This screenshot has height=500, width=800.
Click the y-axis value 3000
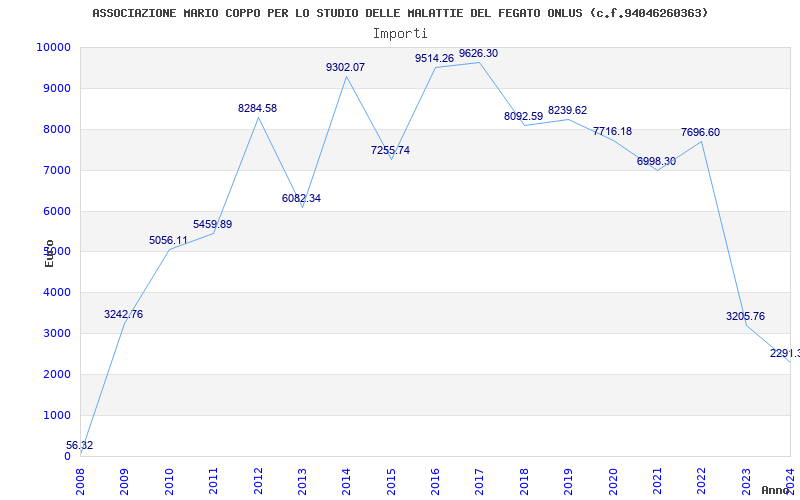[x=57, y=334]
